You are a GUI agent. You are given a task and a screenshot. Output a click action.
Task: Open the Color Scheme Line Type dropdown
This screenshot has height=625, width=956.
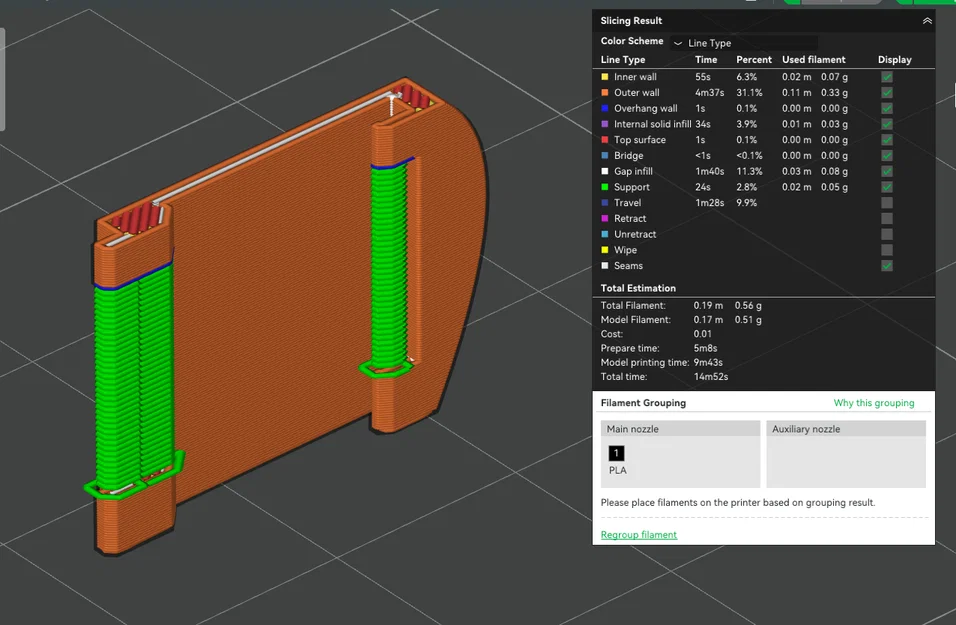(x=744, y=43)
